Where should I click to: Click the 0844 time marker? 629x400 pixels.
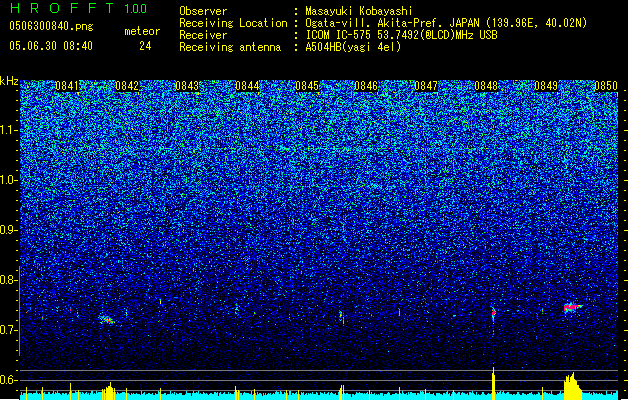(247, 86)
